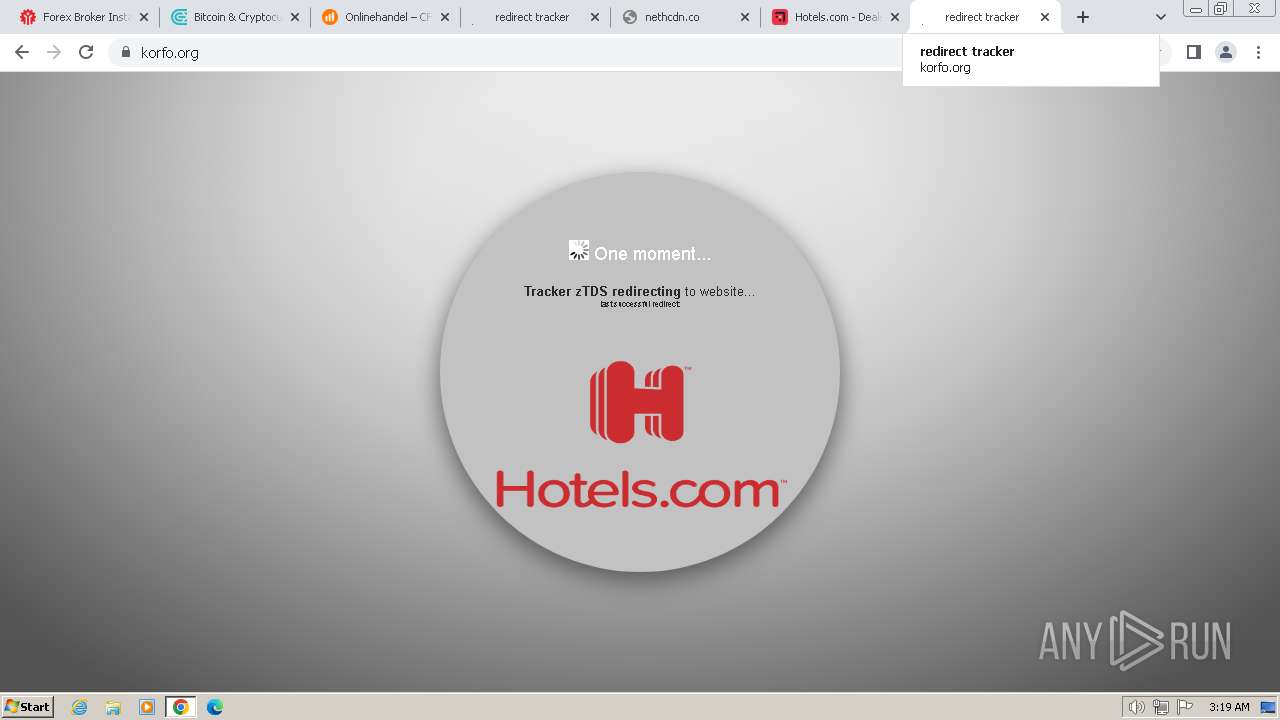Image resolution: width=1280 pixels, height=720 pixels.
Task: Reload the korfo.org page
Action: 86,52
